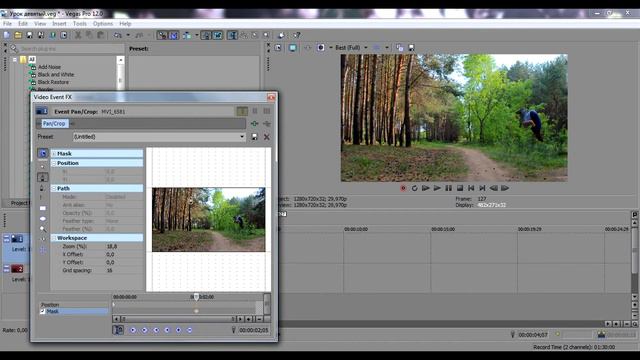The image size is (640, 360).
Task: Open the Best (Full) preview quality dropdown
Action: coord(366,48)
